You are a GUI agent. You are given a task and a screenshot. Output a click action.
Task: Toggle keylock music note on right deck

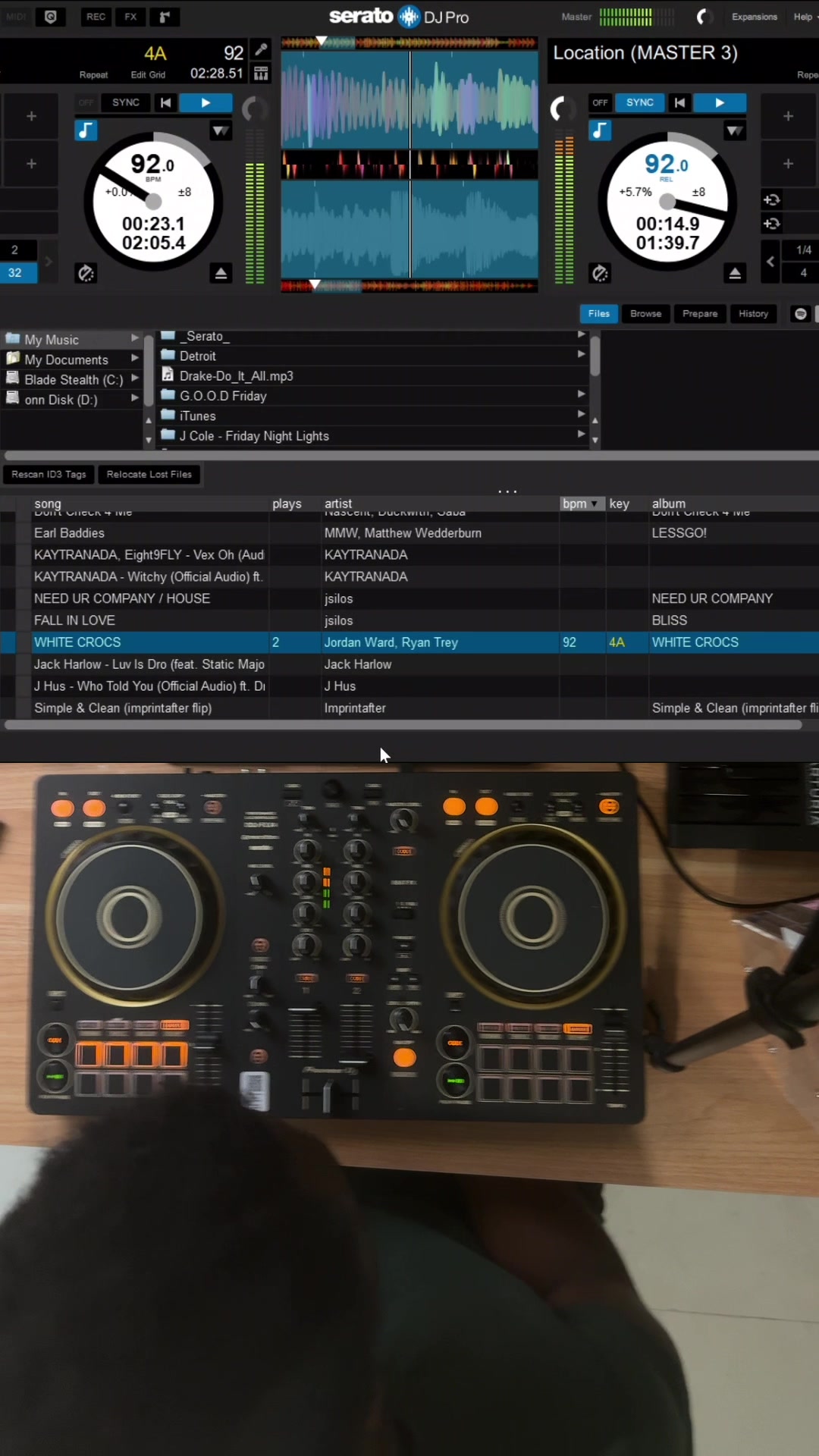[x=599, y=130]
